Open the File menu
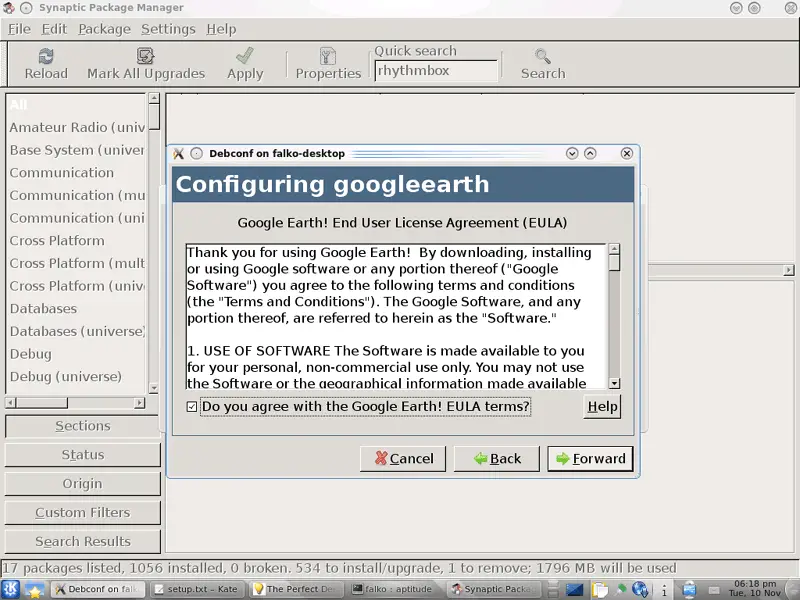 point(19,29)
